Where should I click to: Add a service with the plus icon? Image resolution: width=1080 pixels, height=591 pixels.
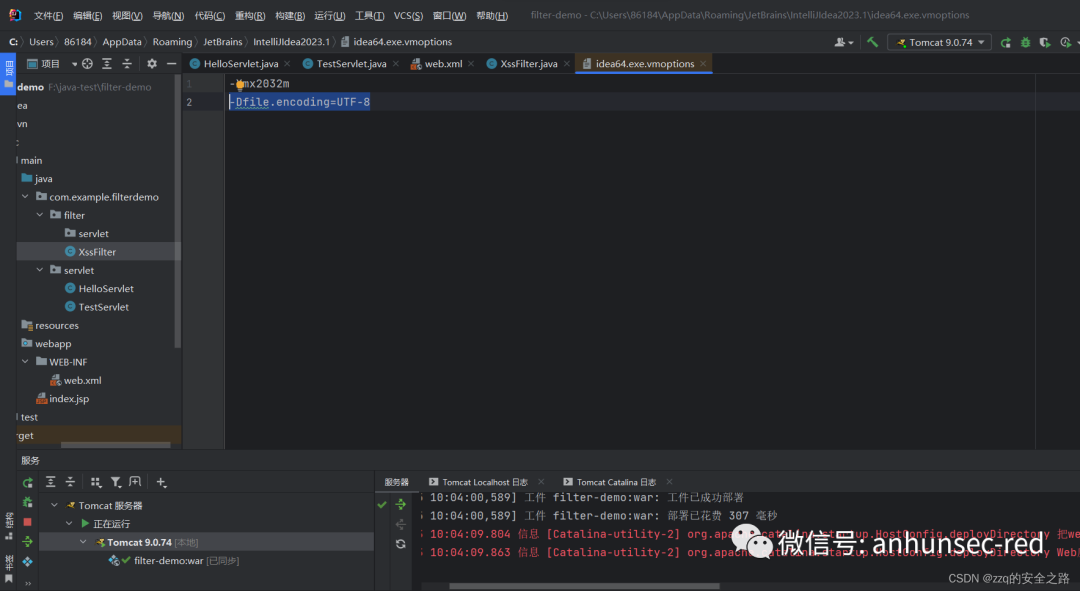click(x=161, y=482)
